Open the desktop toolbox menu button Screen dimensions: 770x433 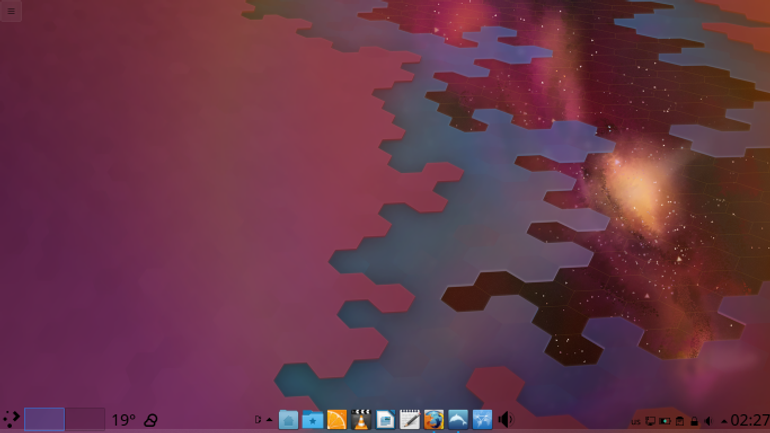coord(11,11)
